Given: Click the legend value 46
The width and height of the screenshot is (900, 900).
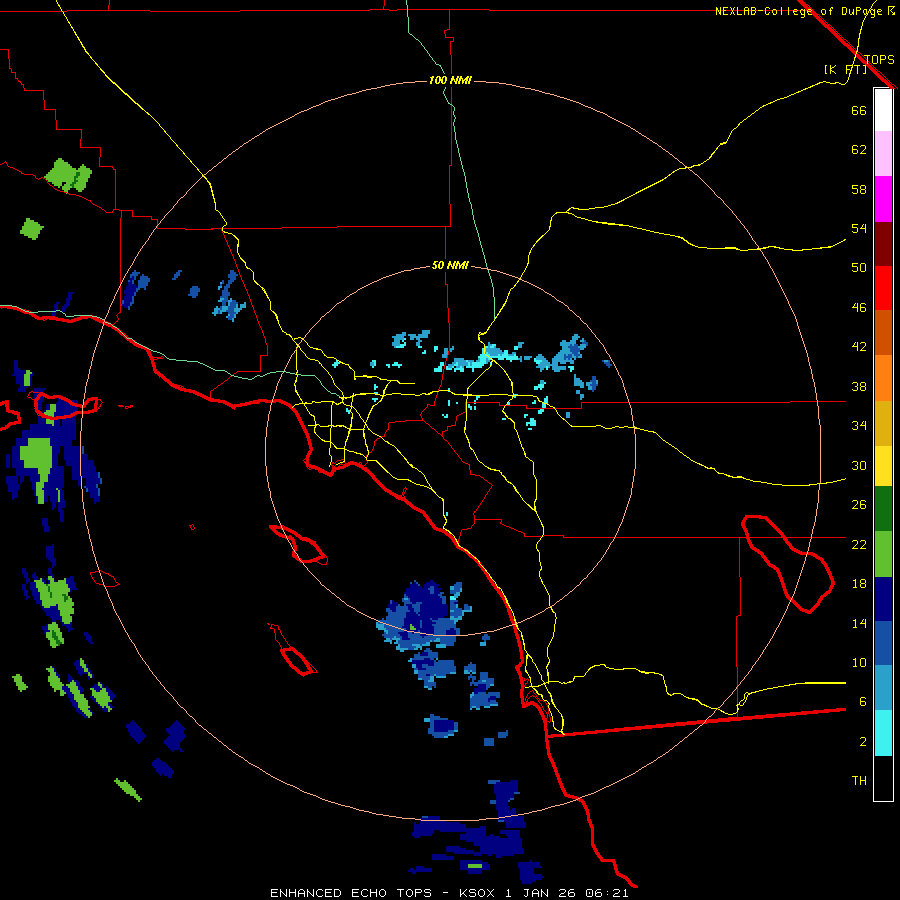Looking at the screenshot, I should pos(859,308).
